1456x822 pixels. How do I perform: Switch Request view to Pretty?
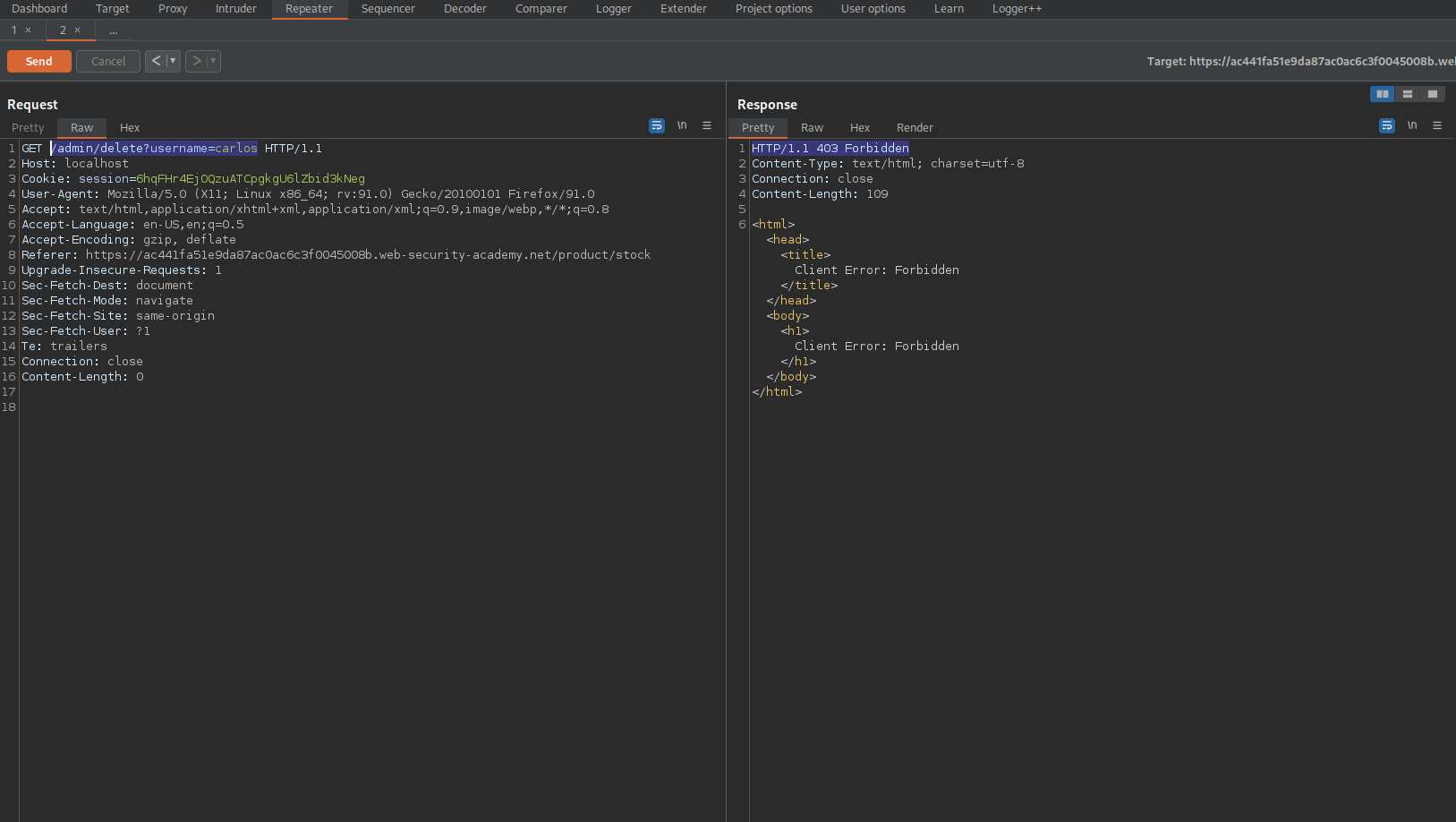pyautogui.click(x=28, y=128)
